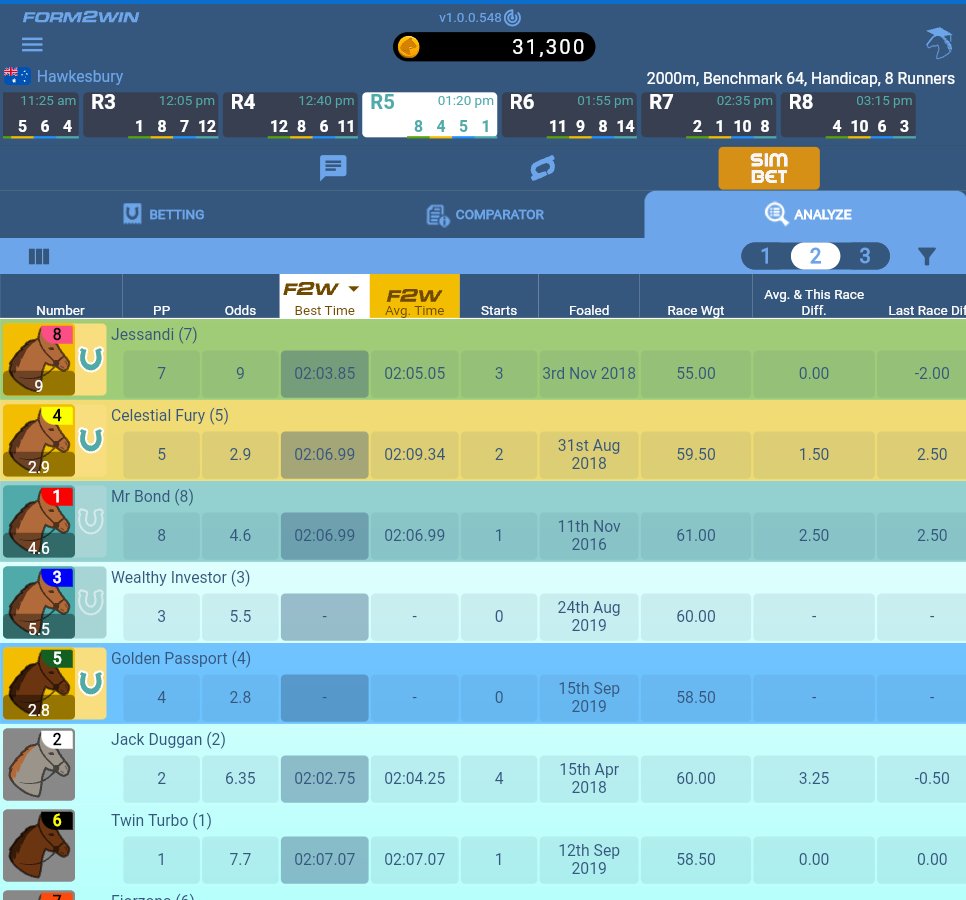Select analyze page 3
The height and width of the screenshot is (900, 966).
[864, 256]
